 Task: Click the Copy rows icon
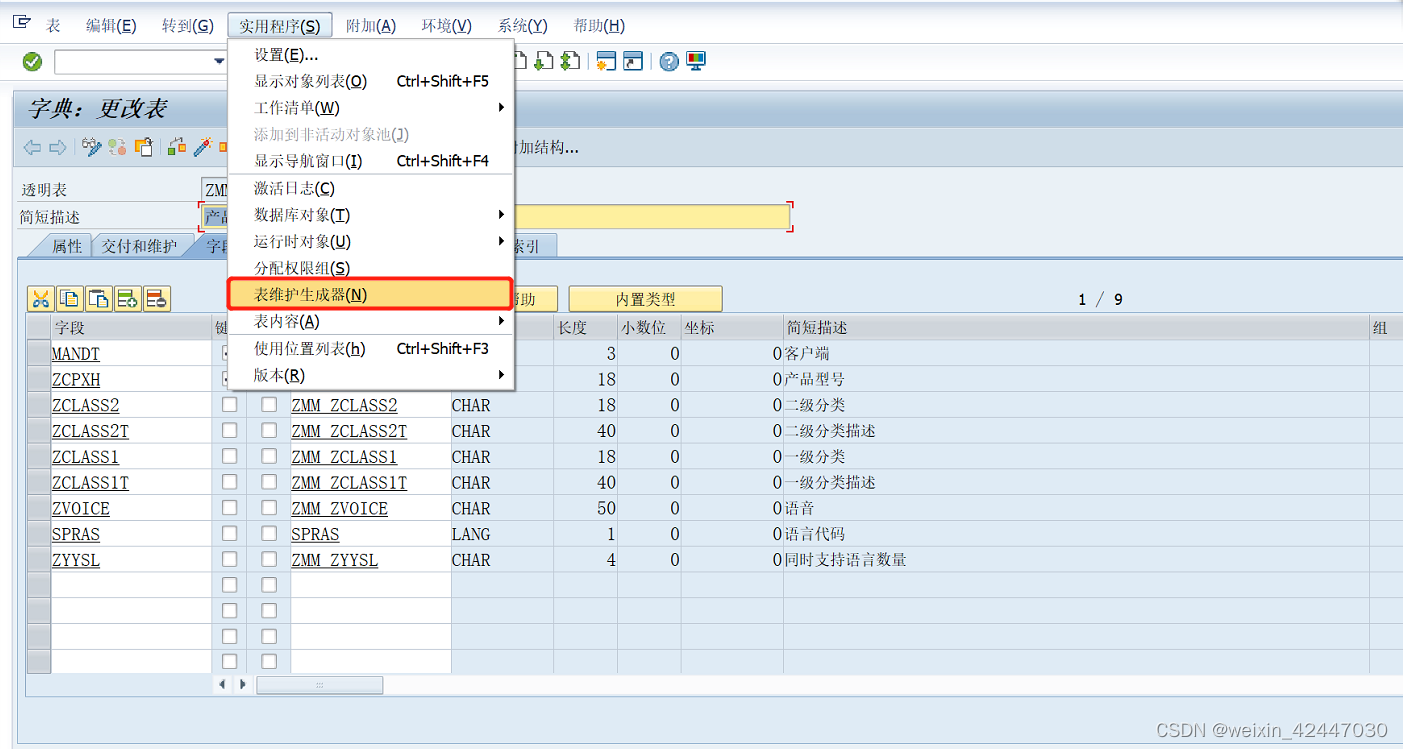68,298
